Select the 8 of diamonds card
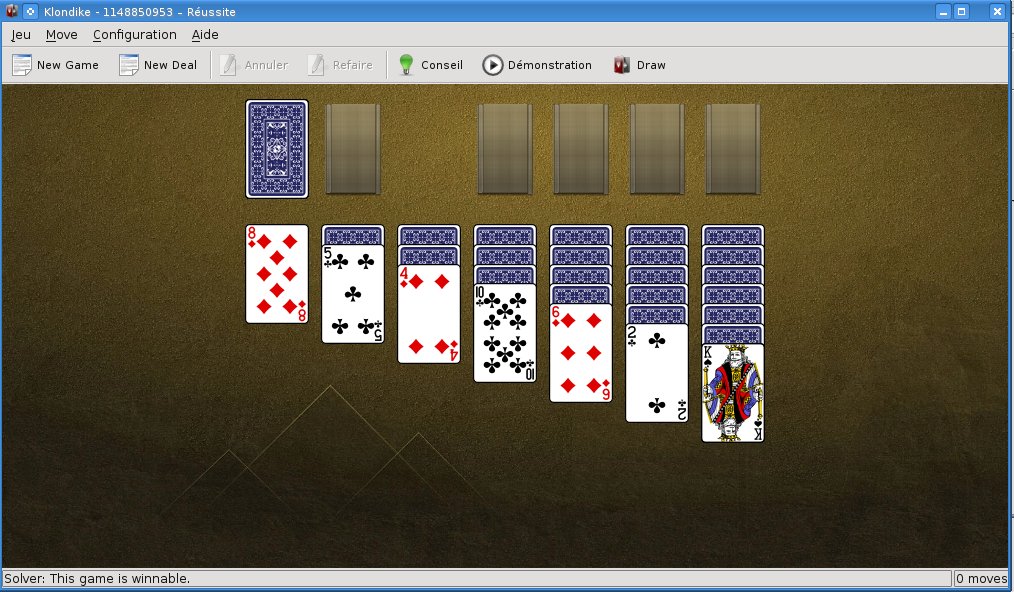The width and height of the screenshot is (1014, 592). point(277,274)
